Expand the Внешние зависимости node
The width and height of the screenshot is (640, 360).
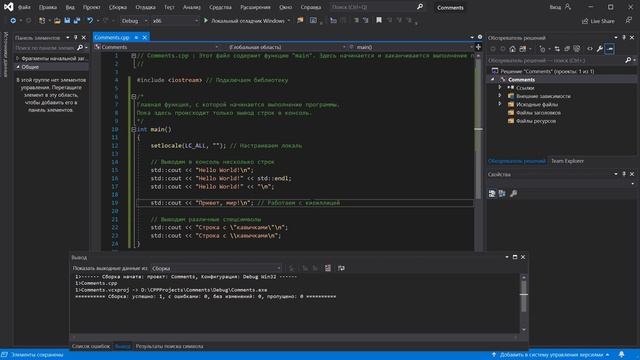[x=500, y=96]
